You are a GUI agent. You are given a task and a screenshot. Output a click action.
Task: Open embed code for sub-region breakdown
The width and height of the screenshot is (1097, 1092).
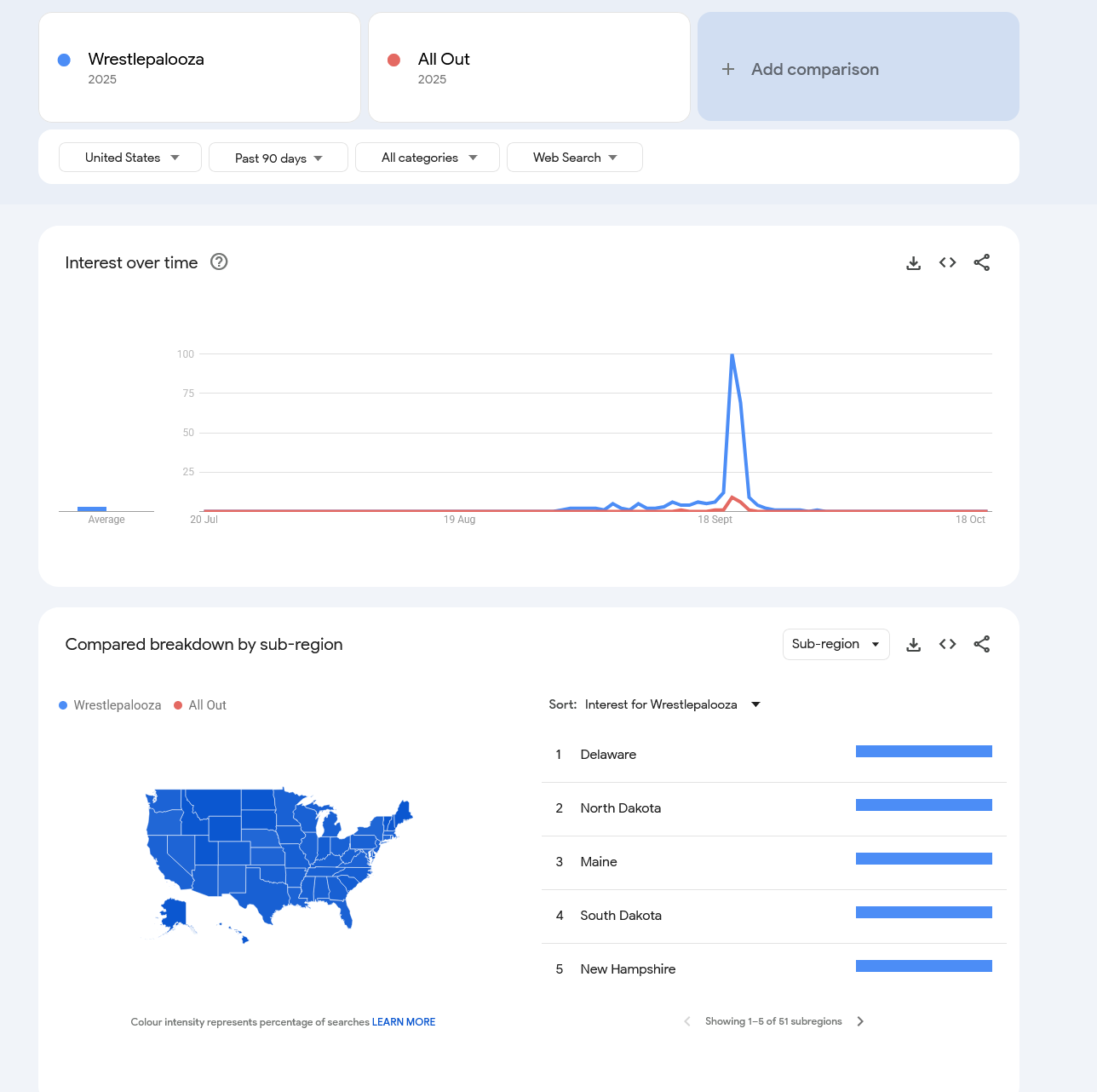pos(947,644)
